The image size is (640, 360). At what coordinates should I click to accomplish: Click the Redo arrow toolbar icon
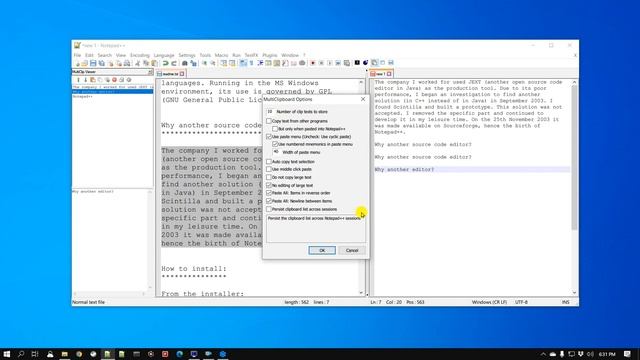pos(174,63)
